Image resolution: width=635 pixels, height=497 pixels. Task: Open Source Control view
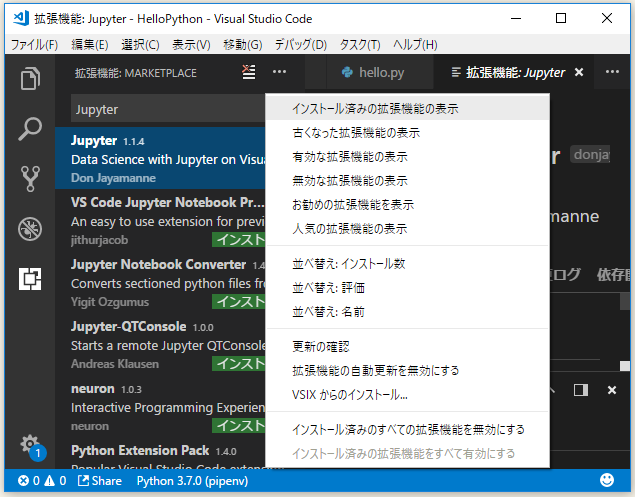click(30, 179)
